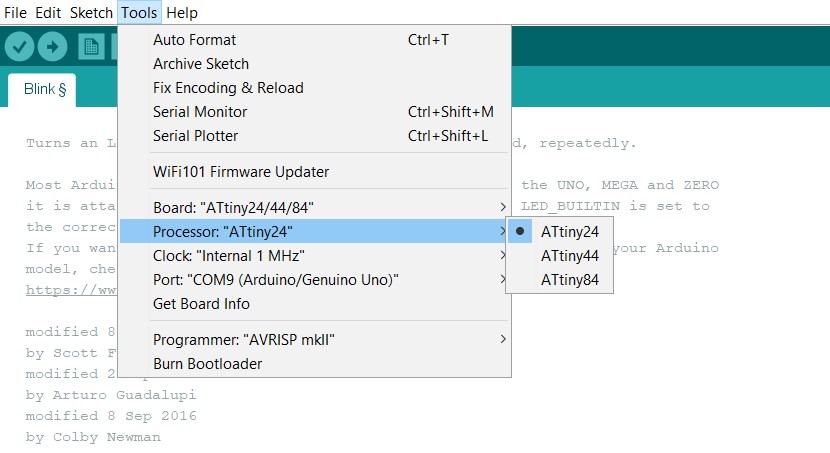
Task: Click the New sketch document icon
Action: point(92,46)
